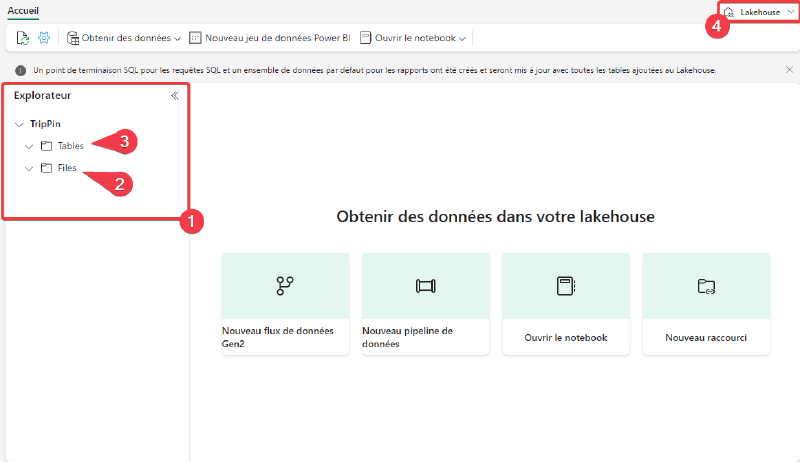Click the notebook icon in toolbar

pyautogui.click(x=365, y=38)
